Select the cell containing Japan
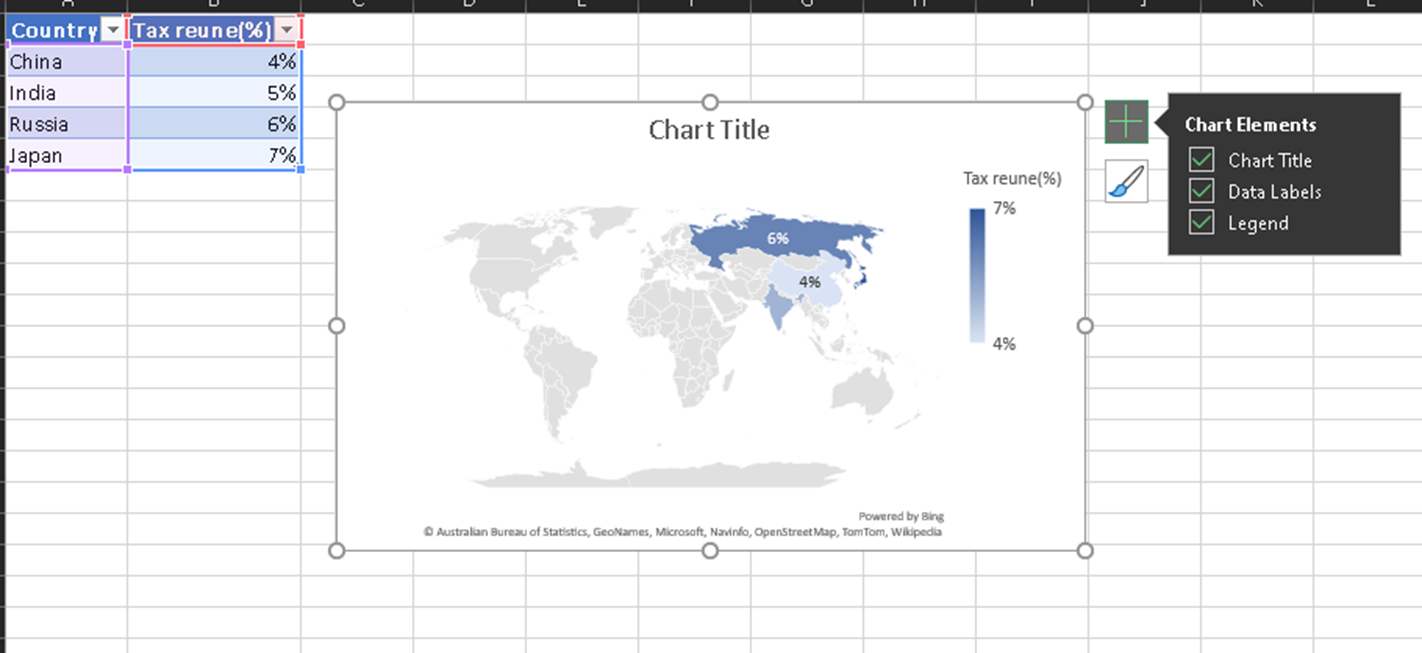 point(66,155)
